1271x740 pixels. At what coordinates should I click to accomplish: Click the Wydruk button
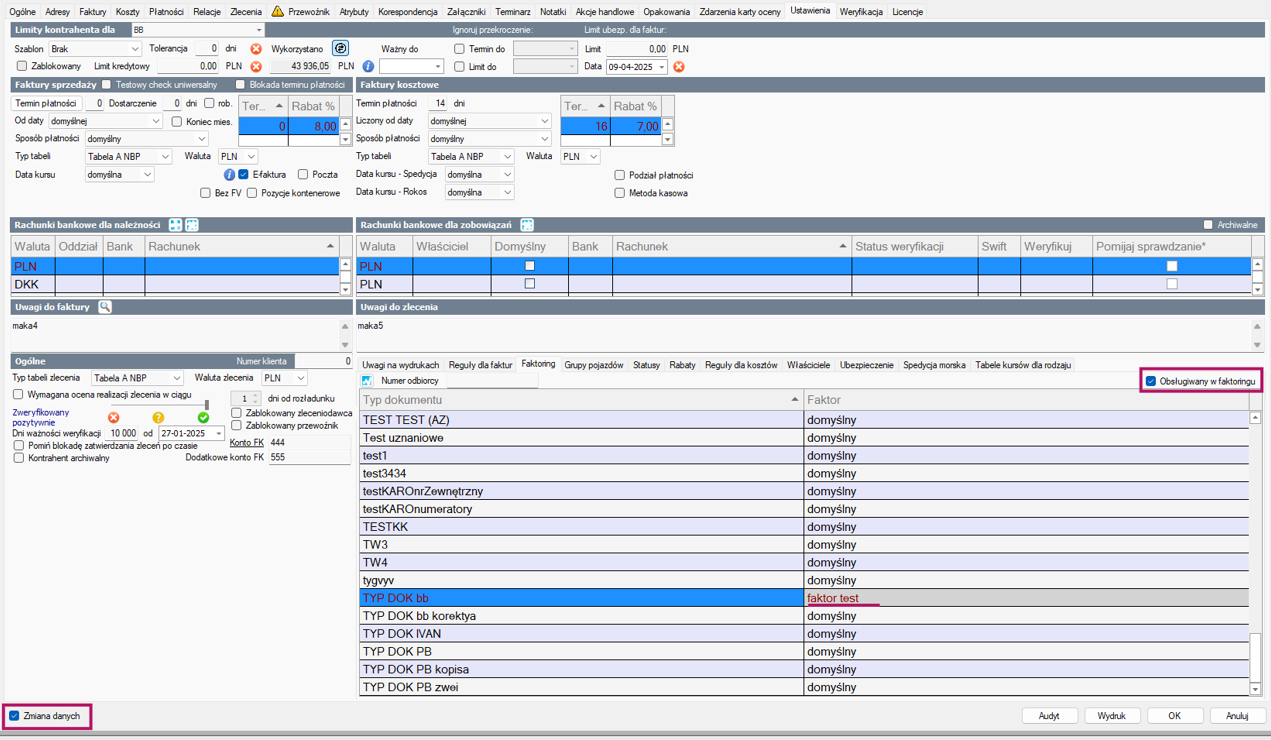tap(1112, 716)
